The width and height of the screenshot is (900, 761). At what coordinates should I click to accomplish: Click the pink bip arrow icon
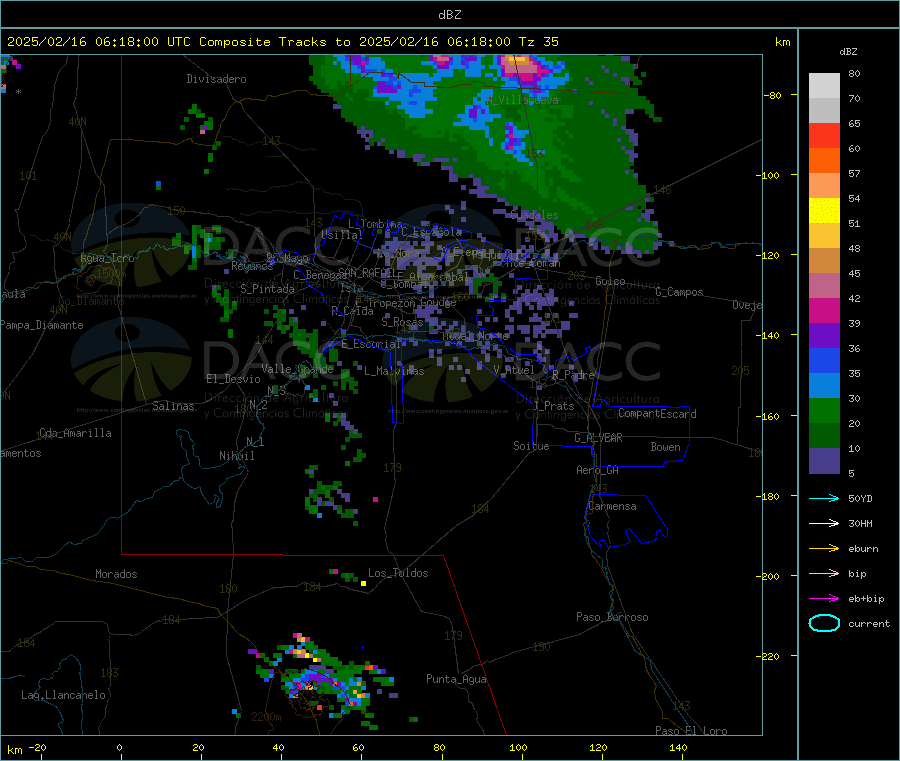pyautogui.click(x=824, y=573)
